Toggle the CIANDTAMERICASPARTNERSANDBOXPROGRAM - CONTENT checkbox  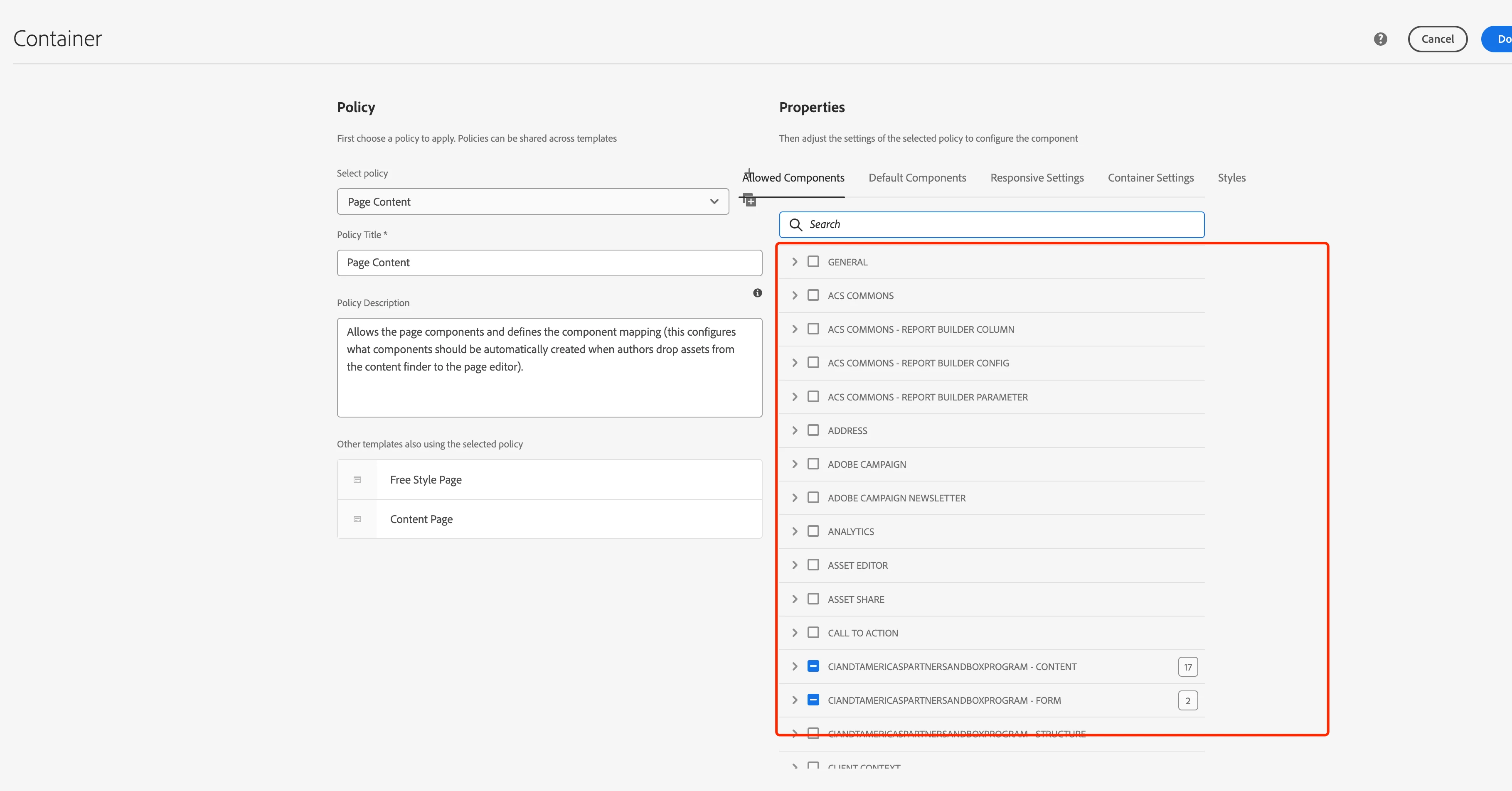point(813,666)
